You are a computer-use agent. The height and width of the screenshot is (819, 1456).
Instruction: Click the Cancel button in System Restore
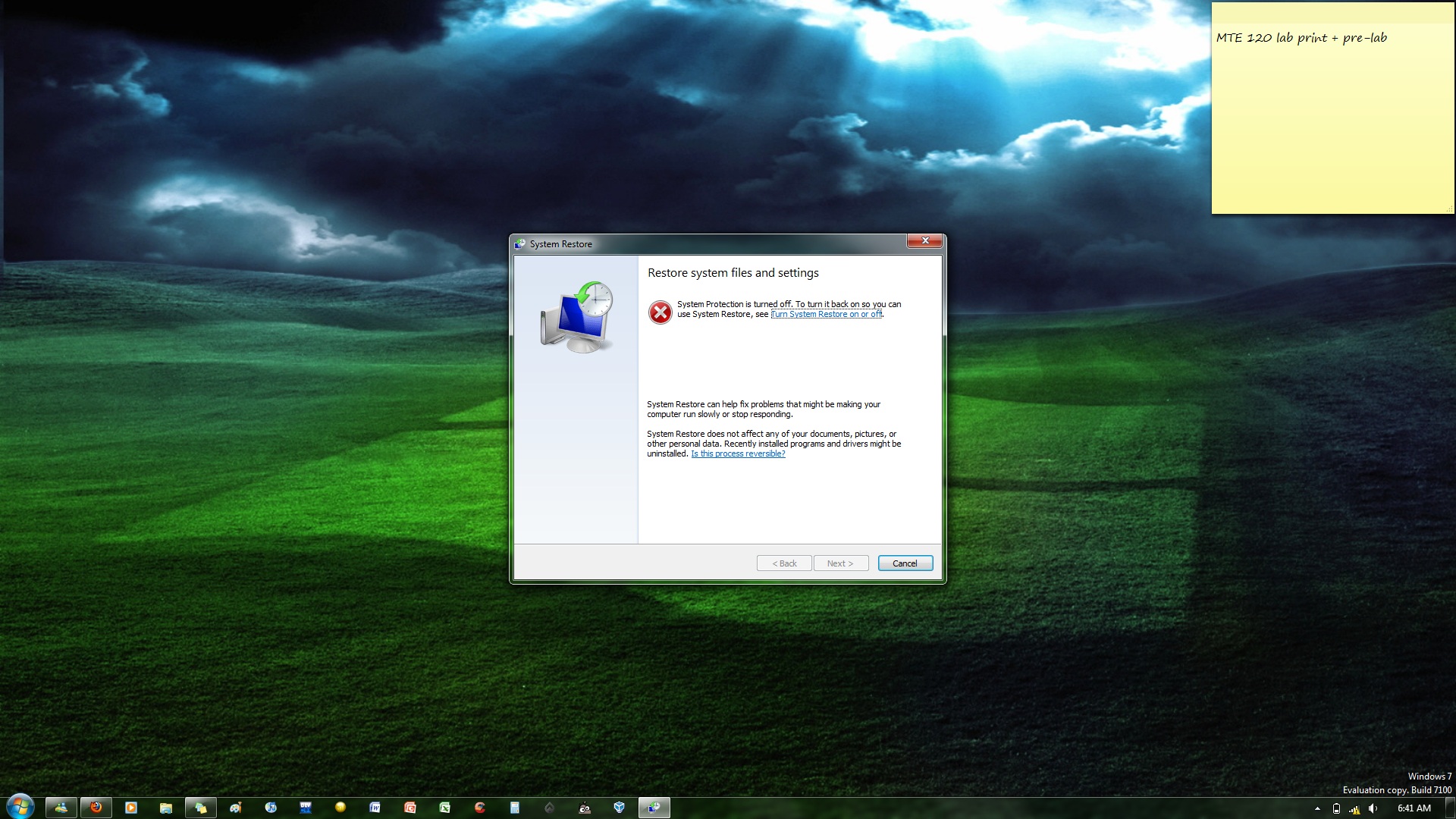[905, 563]
